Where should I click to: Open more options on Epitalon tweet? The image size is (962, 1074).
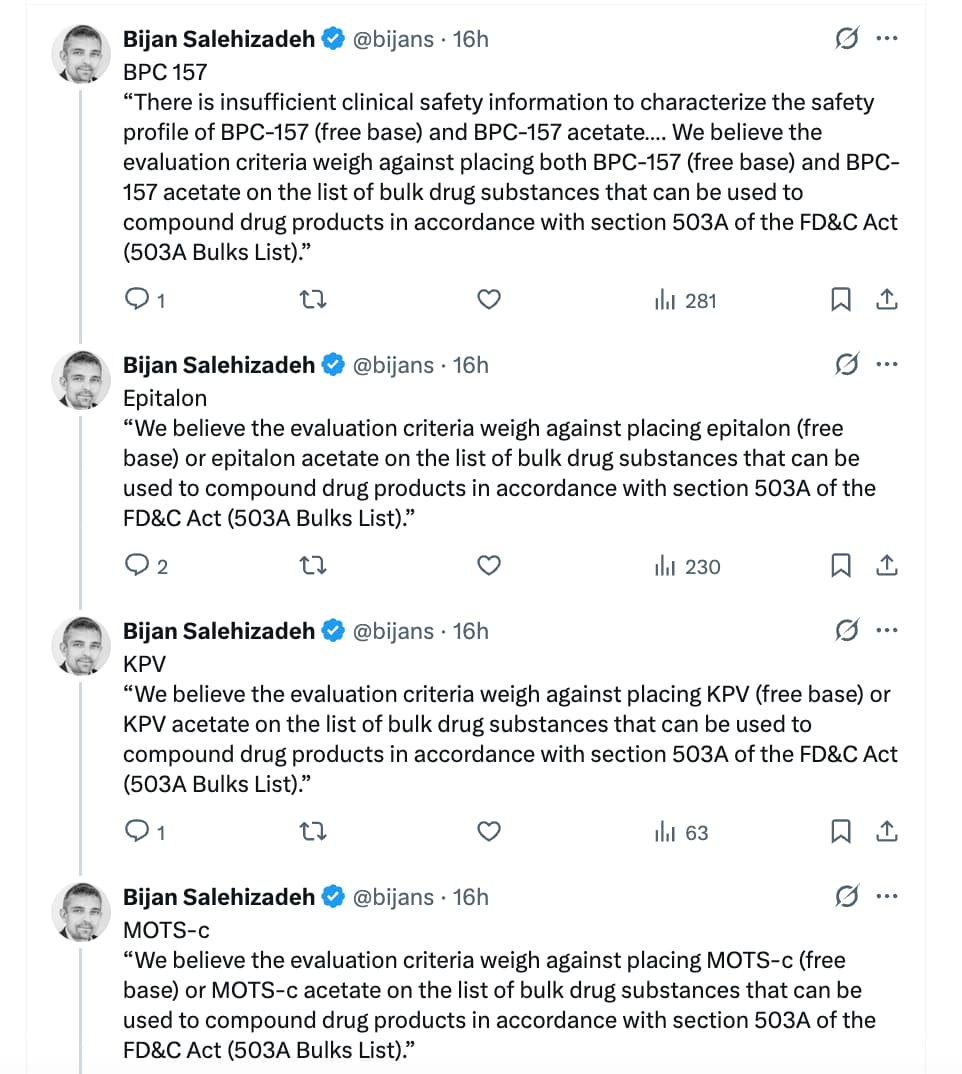887,364
